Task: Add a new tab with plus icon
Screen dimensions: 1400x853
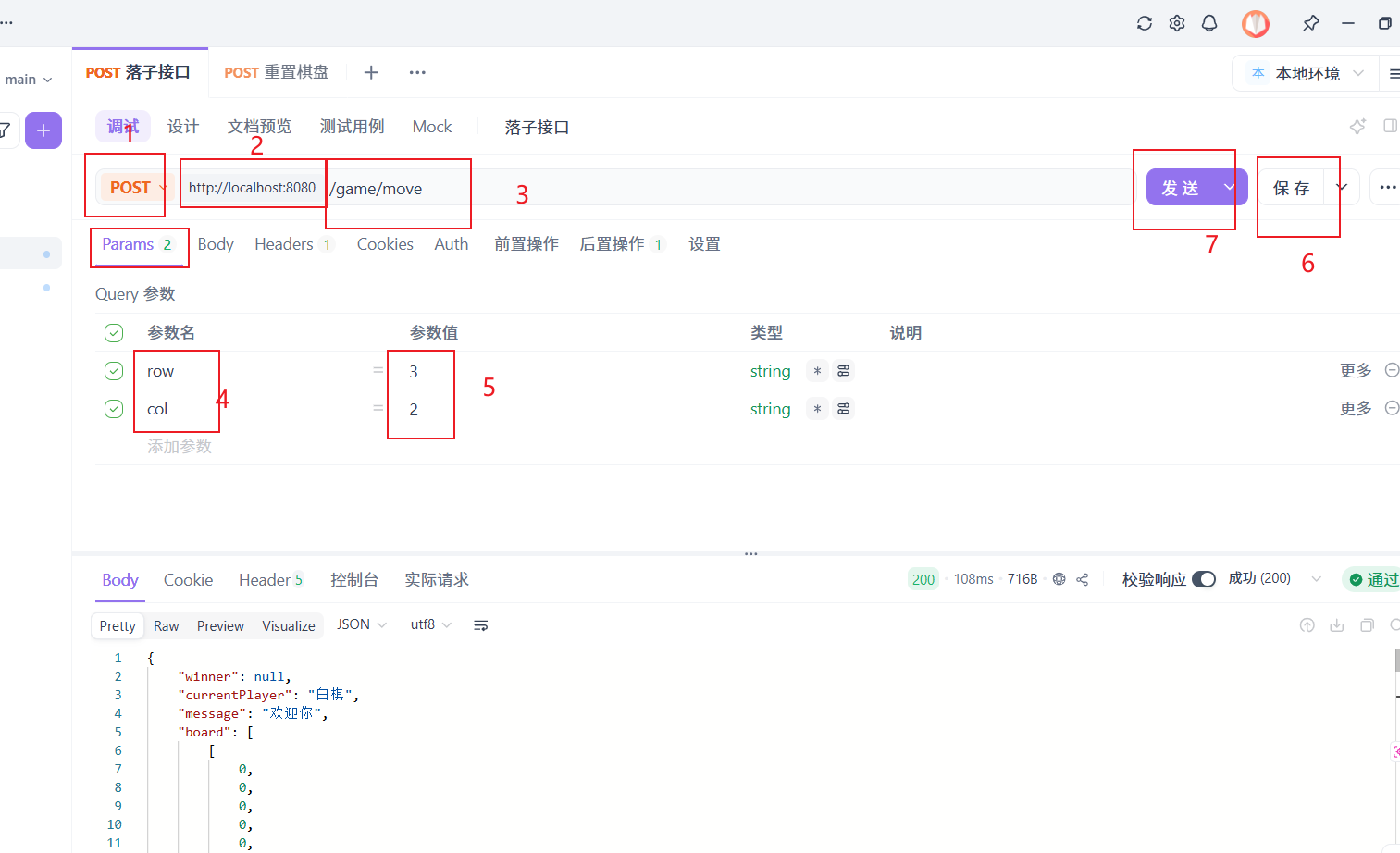Action: coord(371,72)
